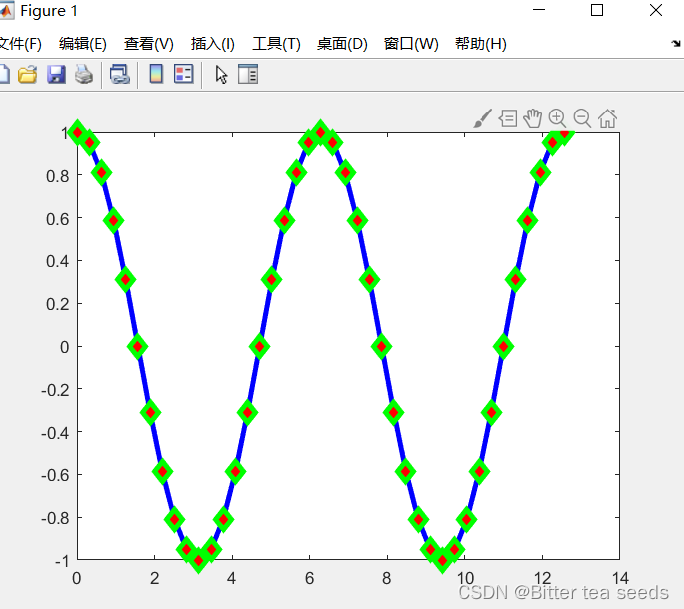Click the New Figure toolbar icon
The width and height of the screenshot is (684, 609).
(4, 74)
